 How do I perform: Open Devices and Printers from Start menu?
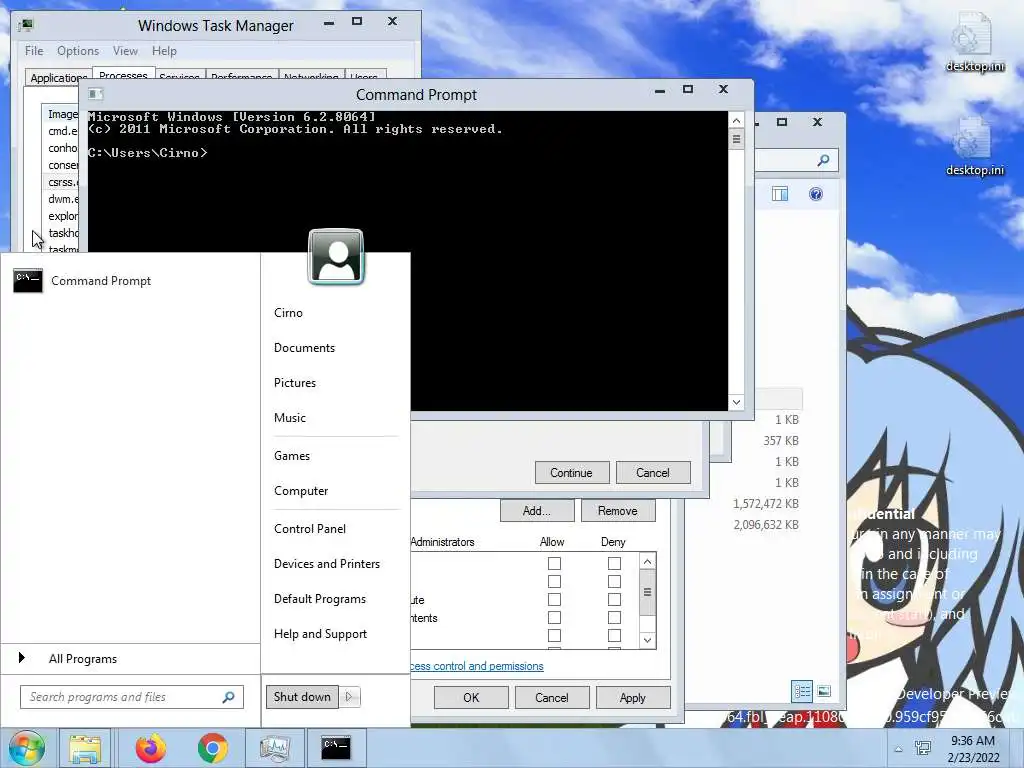click(327, 564)
